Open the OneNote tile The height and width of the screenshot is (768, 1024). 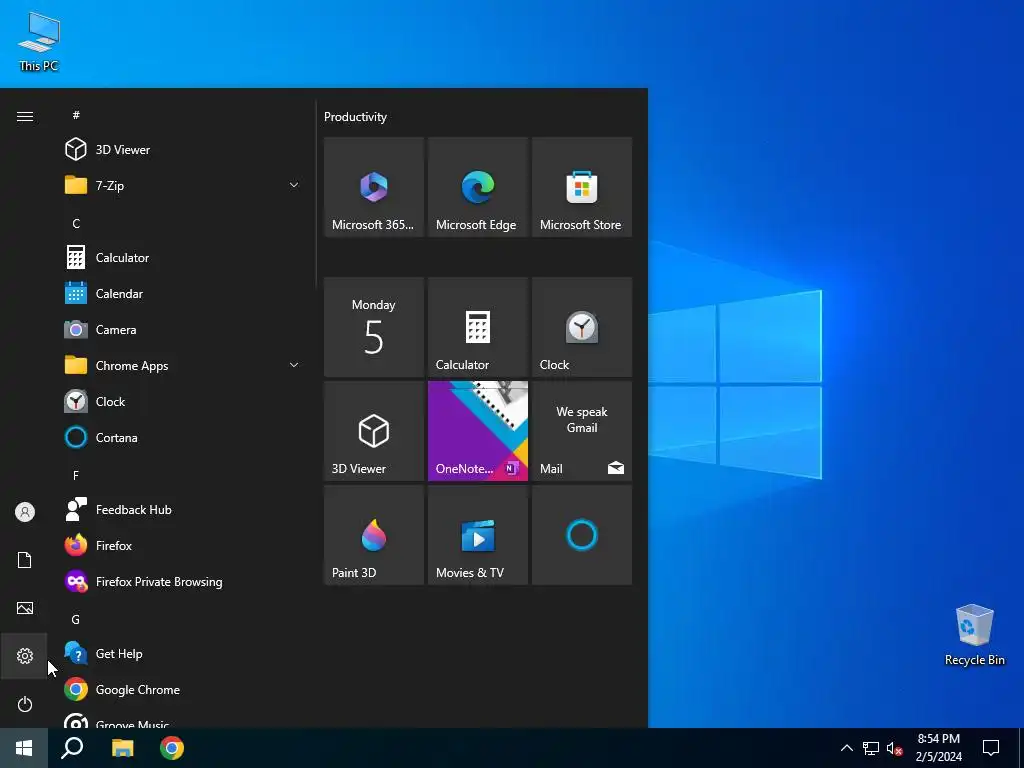point(477,431)
